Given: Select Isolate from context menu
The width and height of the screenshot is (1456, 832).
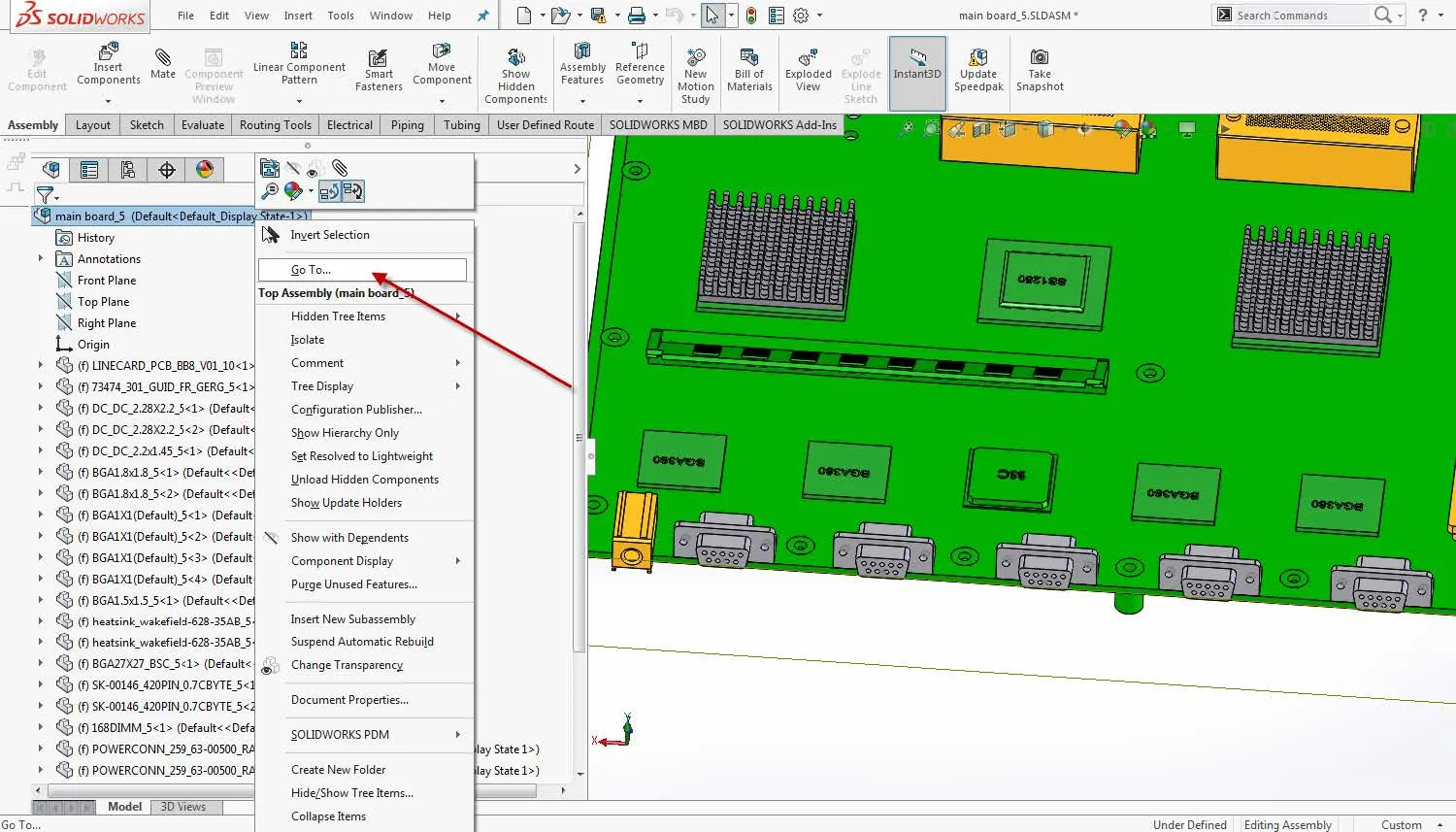Looking at the screenshot, I should (308, 340).
